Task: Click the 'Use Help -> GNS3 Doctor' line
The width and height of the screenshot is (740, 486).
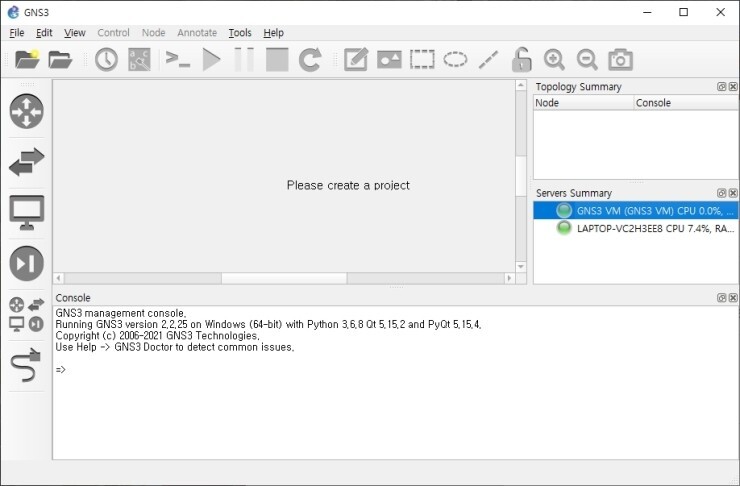Action: pyautogui.click(x=175, y=347)
